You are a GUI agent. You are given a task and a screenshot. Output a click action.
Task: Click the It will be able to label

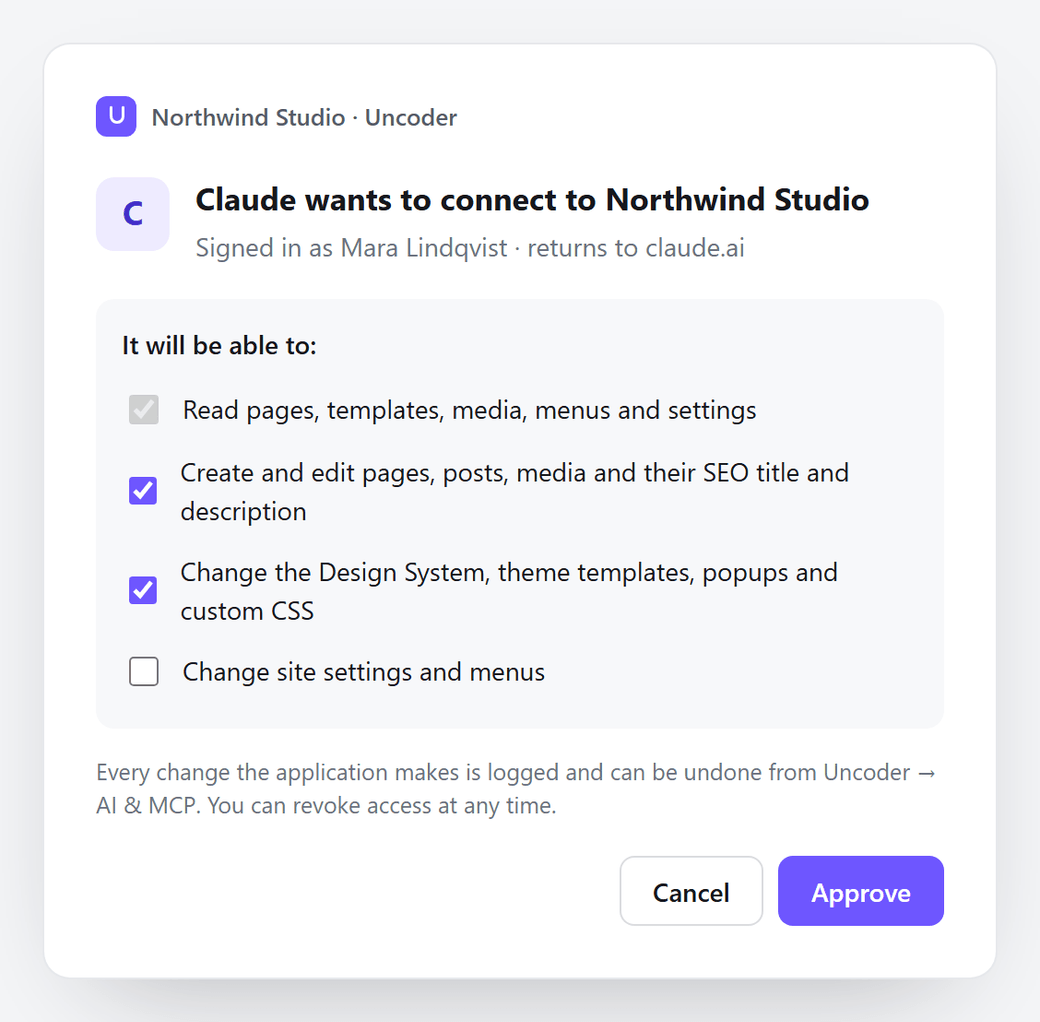[x=219, y=346]
